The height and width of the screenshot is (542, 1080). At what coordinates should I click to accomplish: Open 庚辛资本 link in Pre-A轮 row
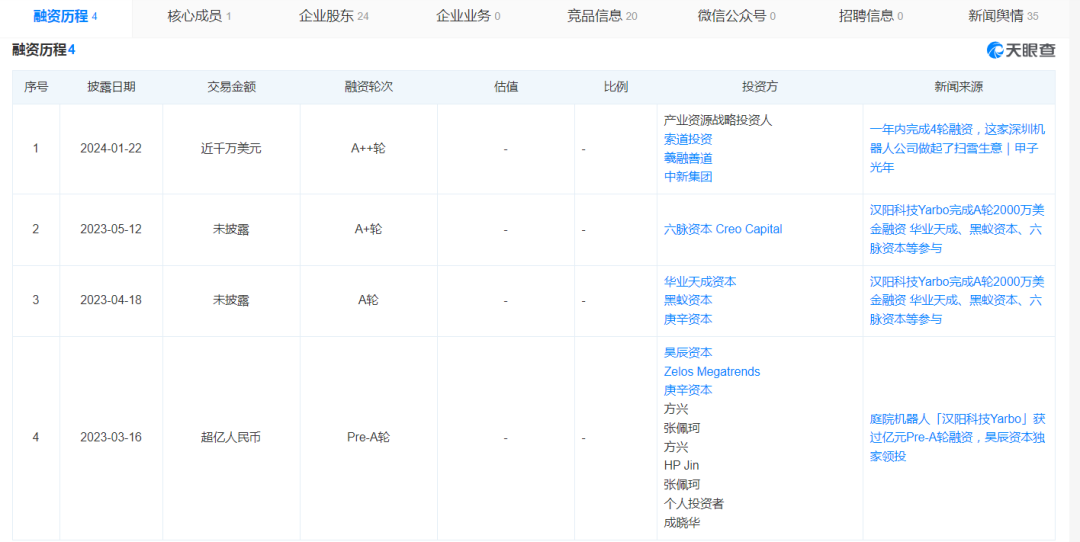[x=687, y=390]
